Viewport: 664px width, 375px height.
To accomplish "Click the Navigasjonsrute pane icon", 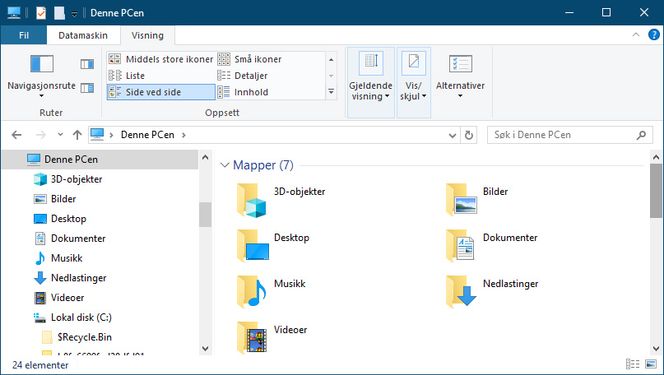I will (x=42, y=64).
